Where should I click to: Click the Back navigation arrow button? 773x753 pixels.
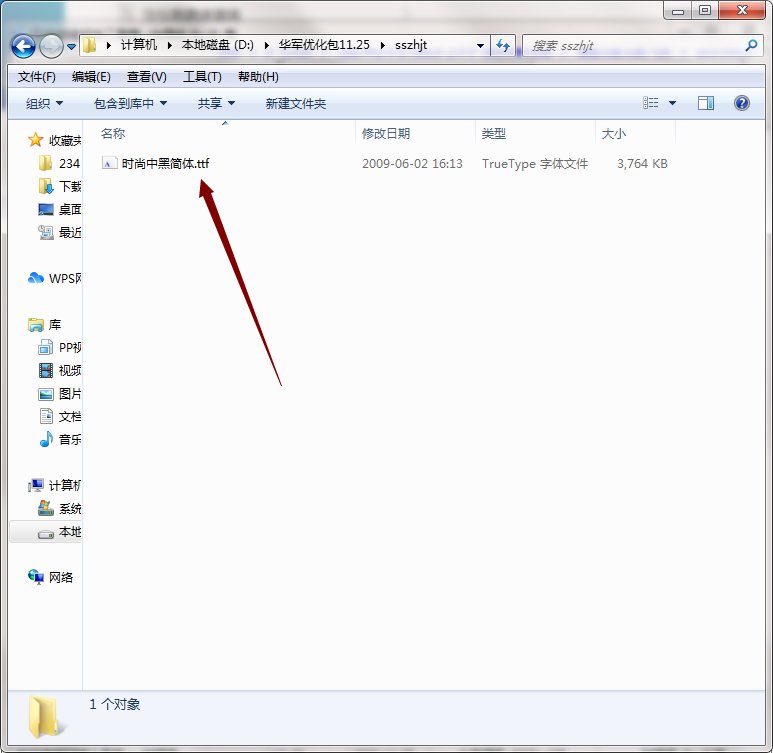pos(23,46)
